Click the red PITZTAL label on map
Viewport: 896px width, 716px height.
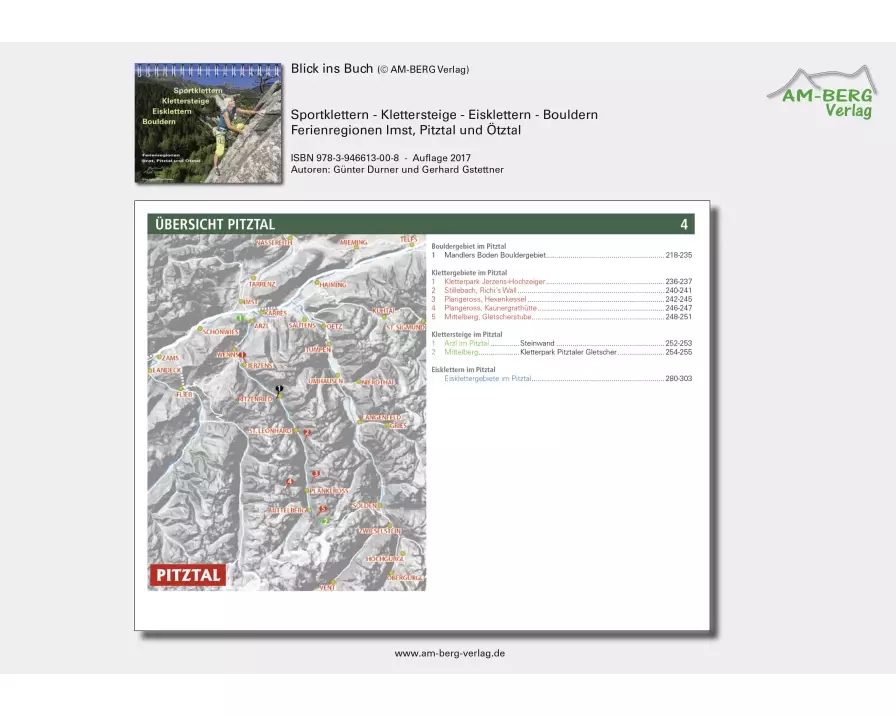[x=188, y=575]
